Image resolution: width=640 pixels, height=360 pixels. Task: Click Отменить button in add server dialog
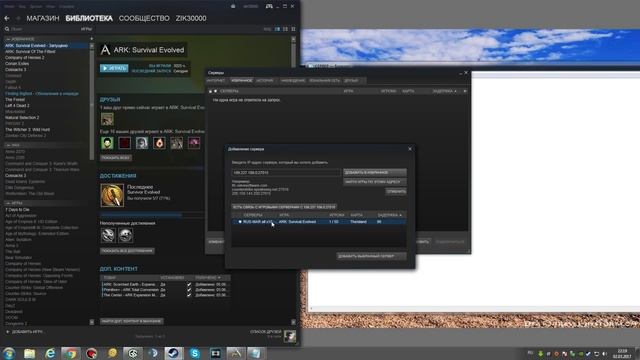[396, 191]
